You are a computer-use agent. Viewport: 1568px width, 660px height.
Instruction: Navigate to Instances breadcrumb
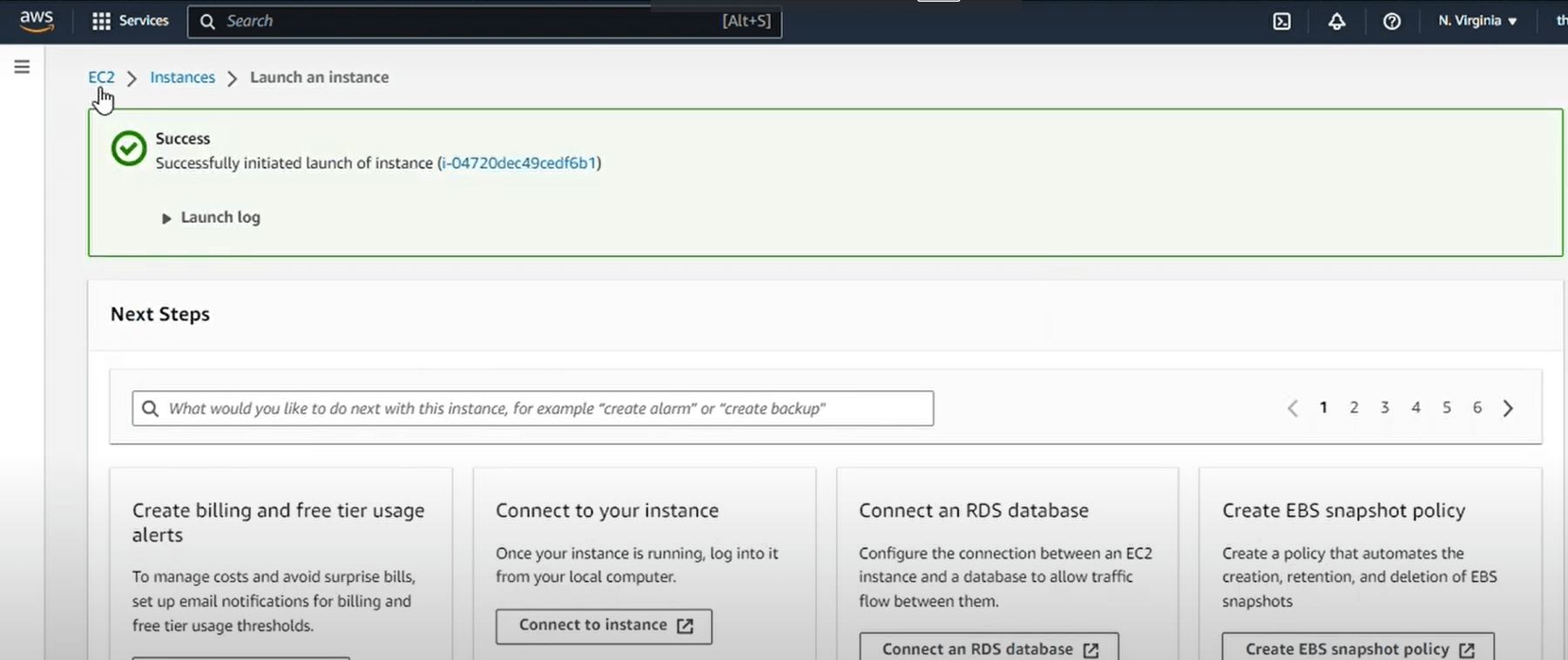(182, 77)
